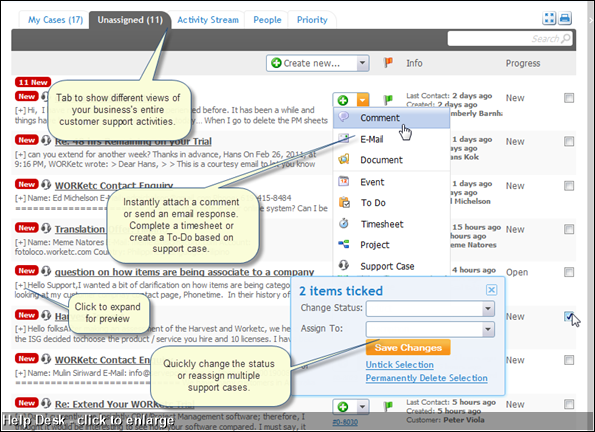Click the 11 New red badge

coord(33,82)
